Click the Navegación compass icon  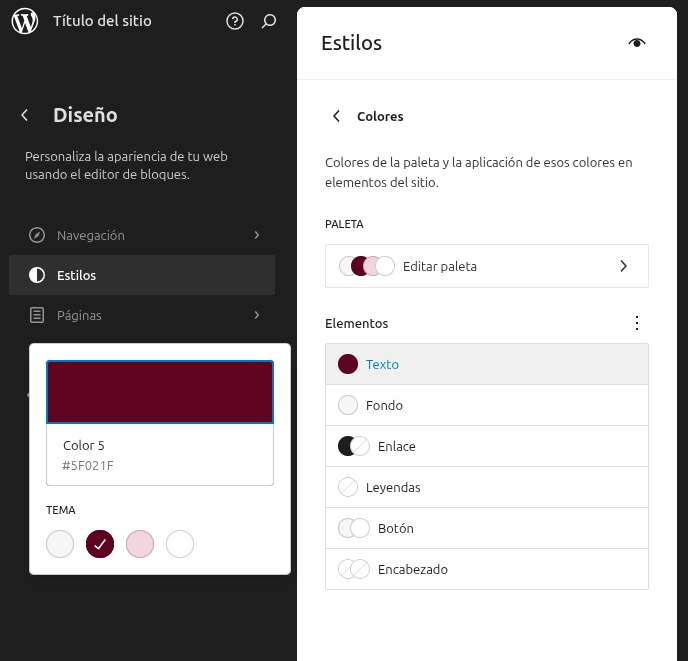[37, 235]
